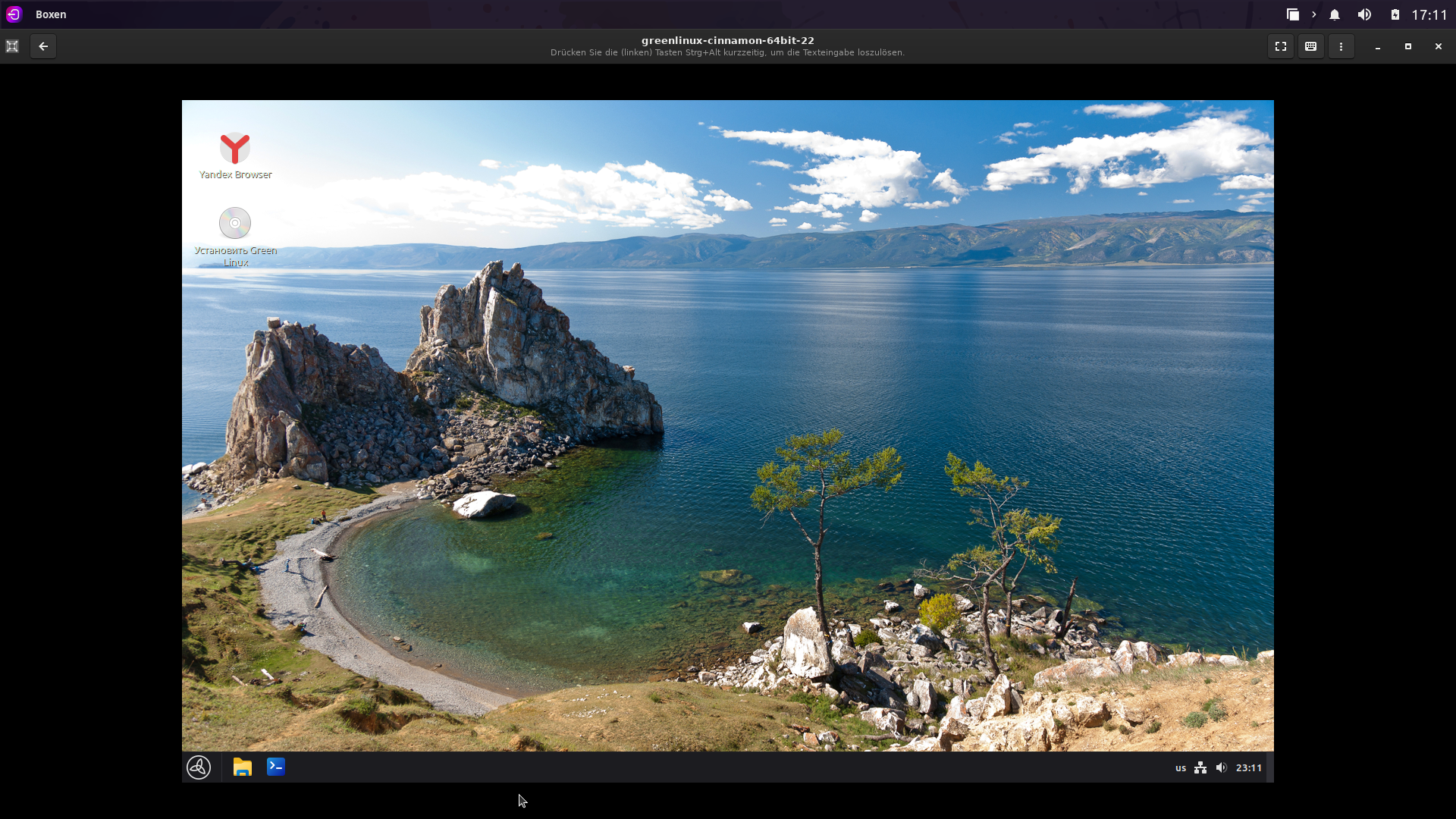Viewport: 1456px width, 819px height.
Task: Select the Install Green Linux disc icon
Action: pos(235,224)
